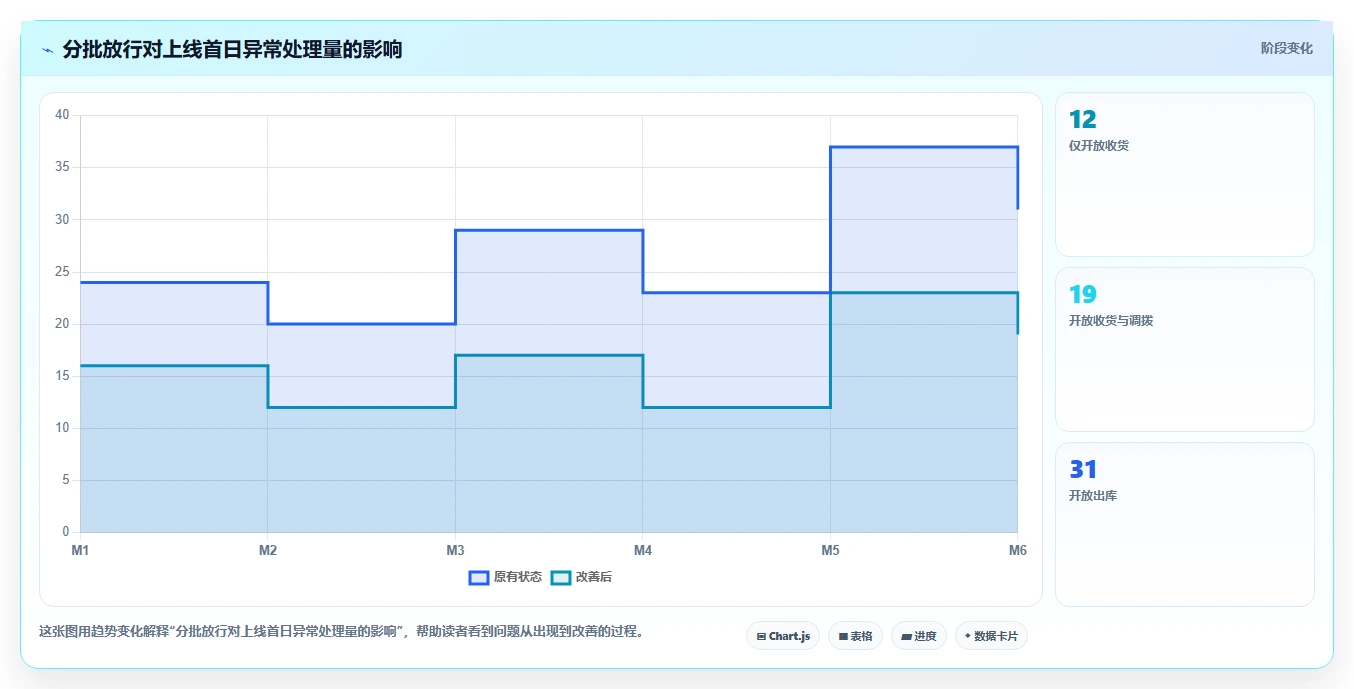Click the M5 x-axis label
1354x689 pixels.
[830, 550]
